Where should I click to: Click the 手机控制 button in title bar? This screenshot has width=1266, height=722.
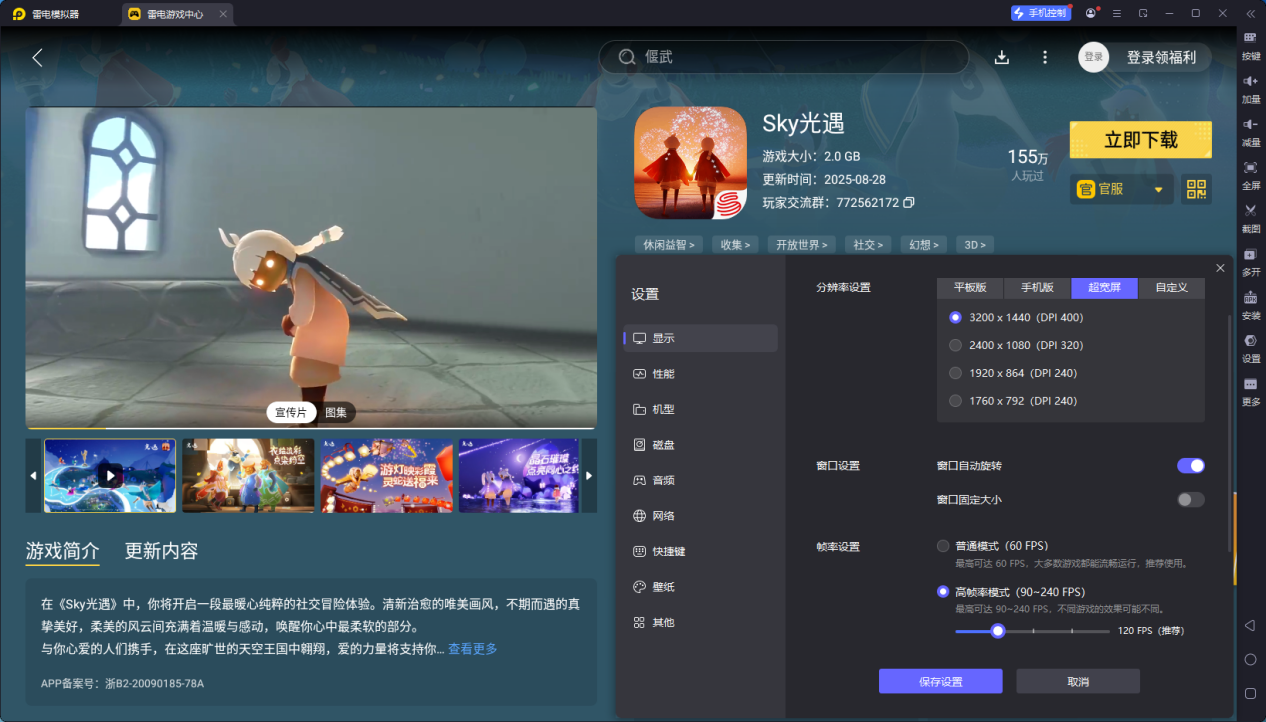pyautogui.click(x=1041, y=13)
